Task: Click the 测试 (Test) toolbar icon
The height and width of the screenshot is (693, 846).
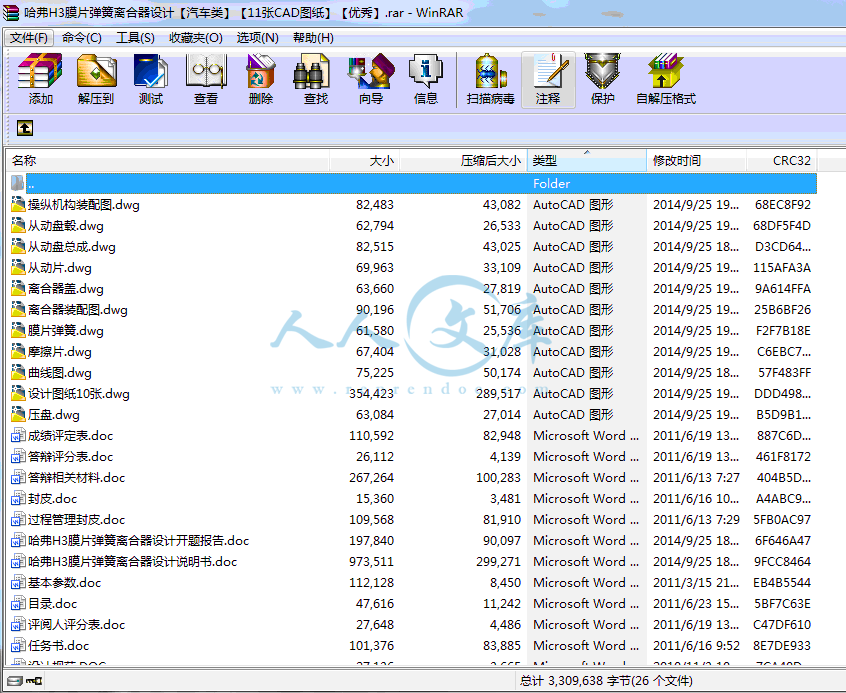Action: 151,79
